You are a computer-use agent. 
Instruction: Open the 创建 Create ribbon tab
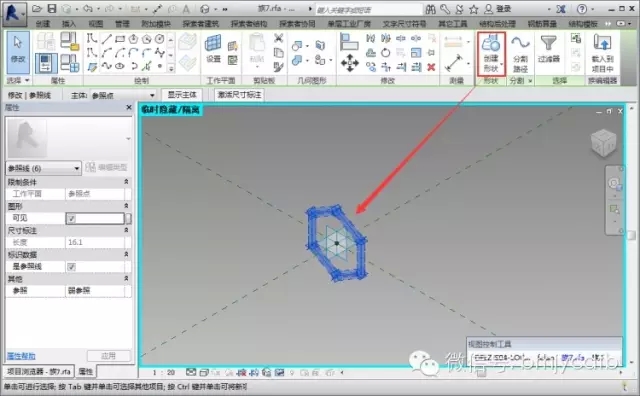(43, 24)
